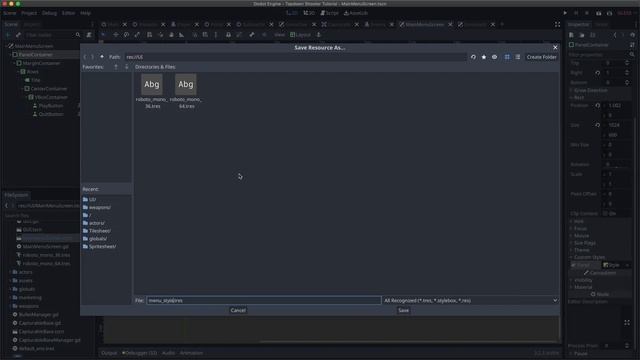Click the Cancel button
This screenshot has height=360, width=640.
(238, 311)
